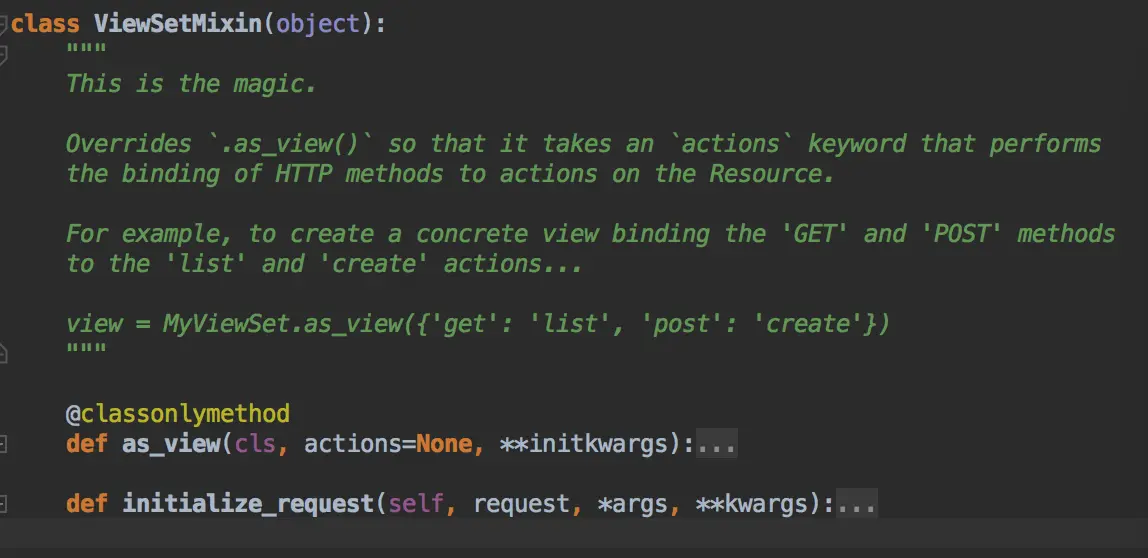Expand the initialize_request method fold marker
The height and width of the screenshot is (558, 1148).
tap(3, 504)
